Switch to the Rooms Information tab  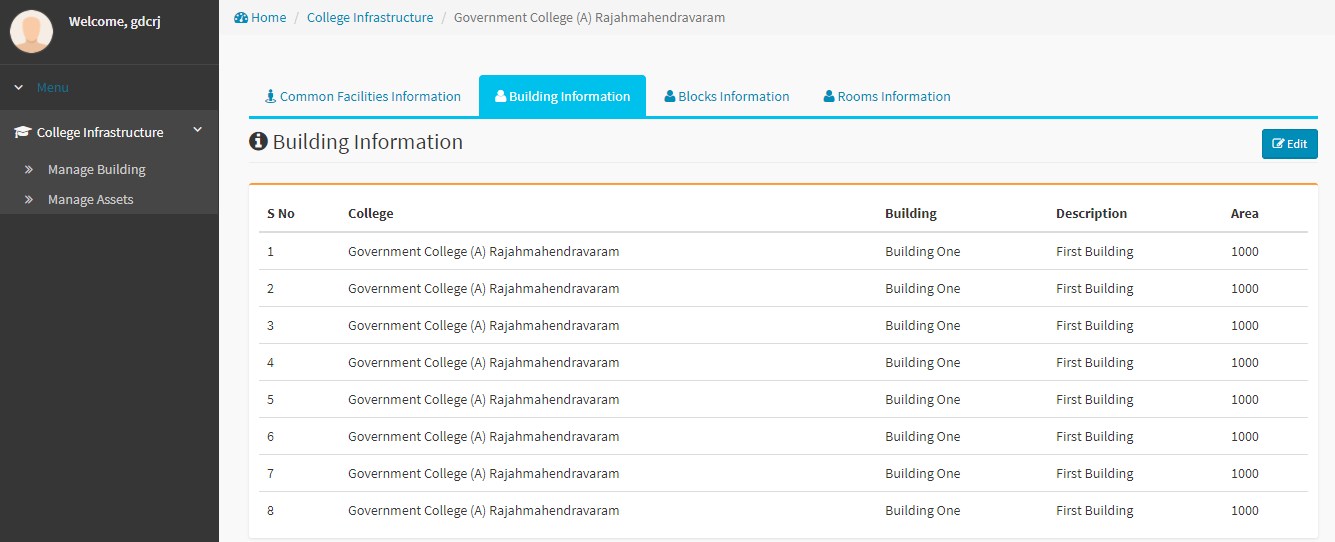point(887,97)
